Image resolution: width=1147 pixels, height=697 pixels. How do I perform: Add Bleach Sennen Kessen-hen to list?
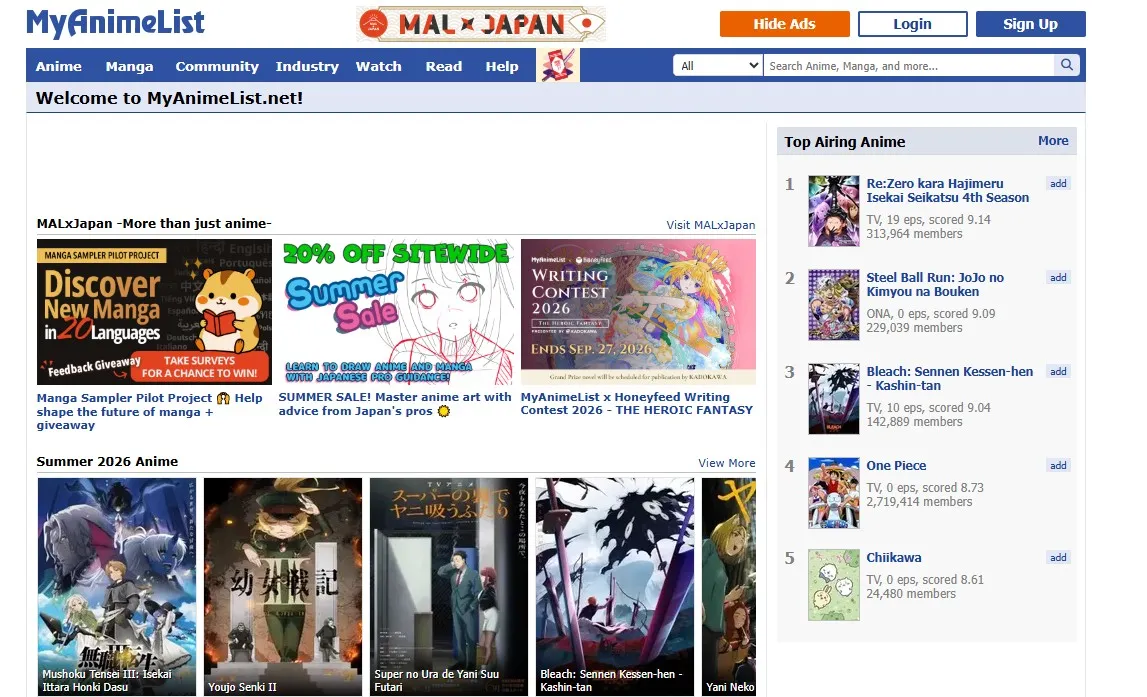[x=1058, y=372]
